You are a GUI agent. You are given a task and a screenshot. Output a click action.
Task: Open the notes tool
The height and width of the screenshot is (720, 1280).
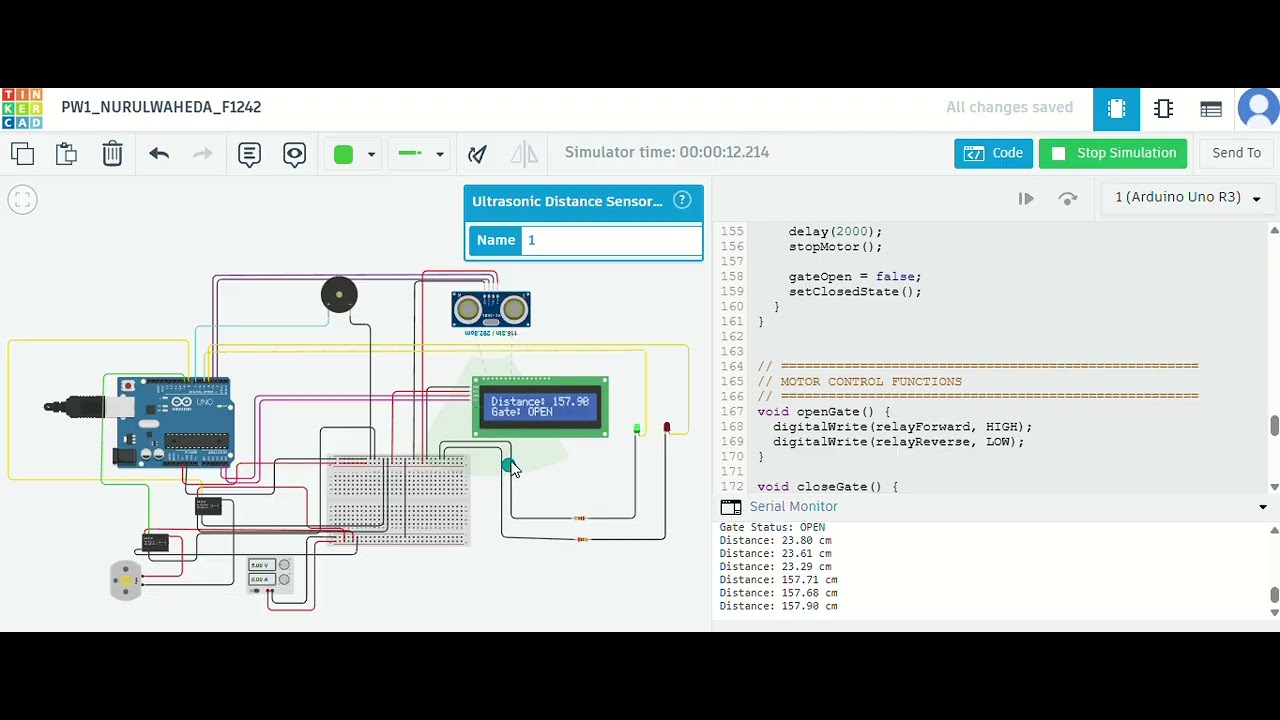(x=249, y=154)
